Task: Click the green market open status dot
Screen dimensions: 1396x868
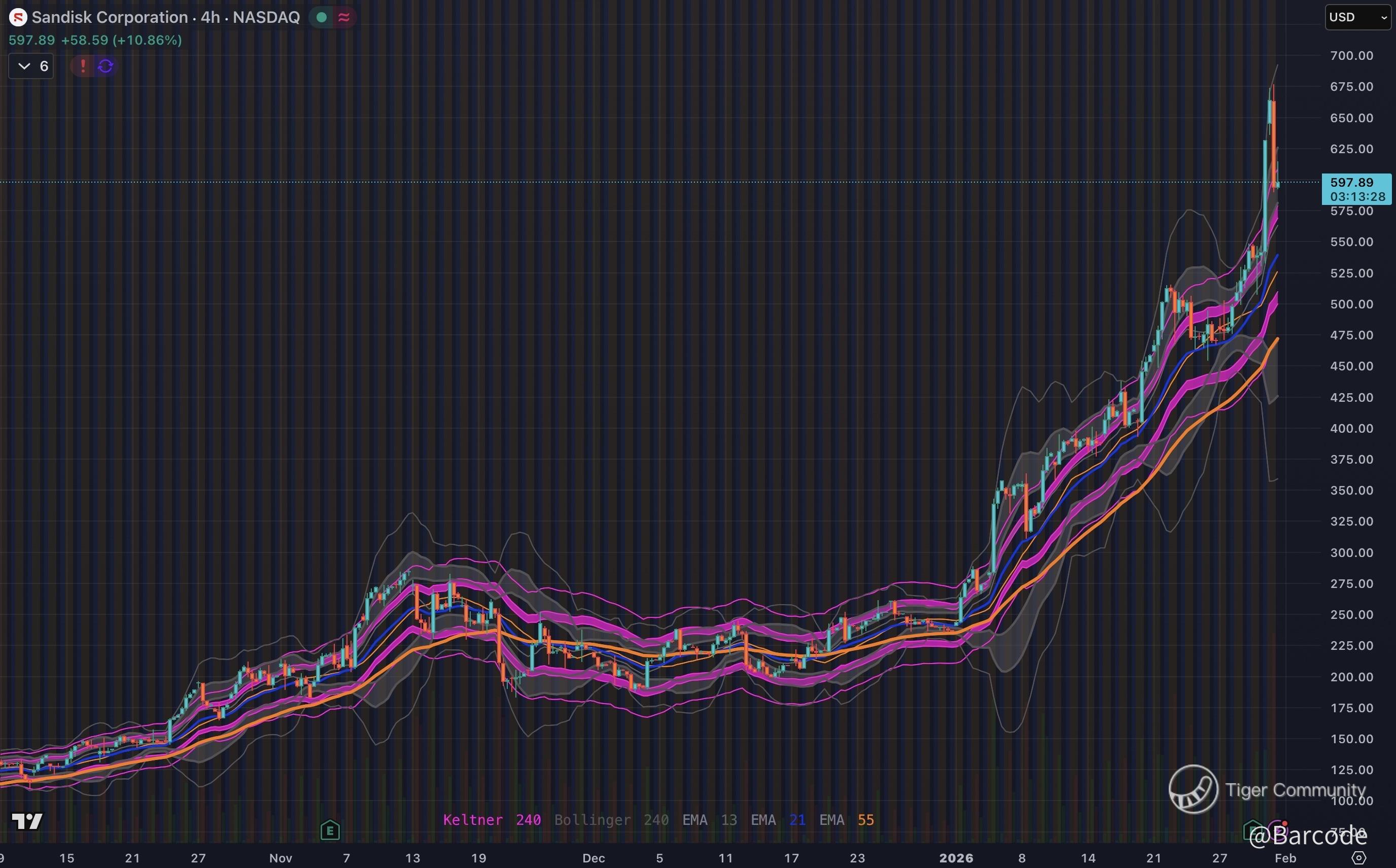Action: [x=322, y=17]
